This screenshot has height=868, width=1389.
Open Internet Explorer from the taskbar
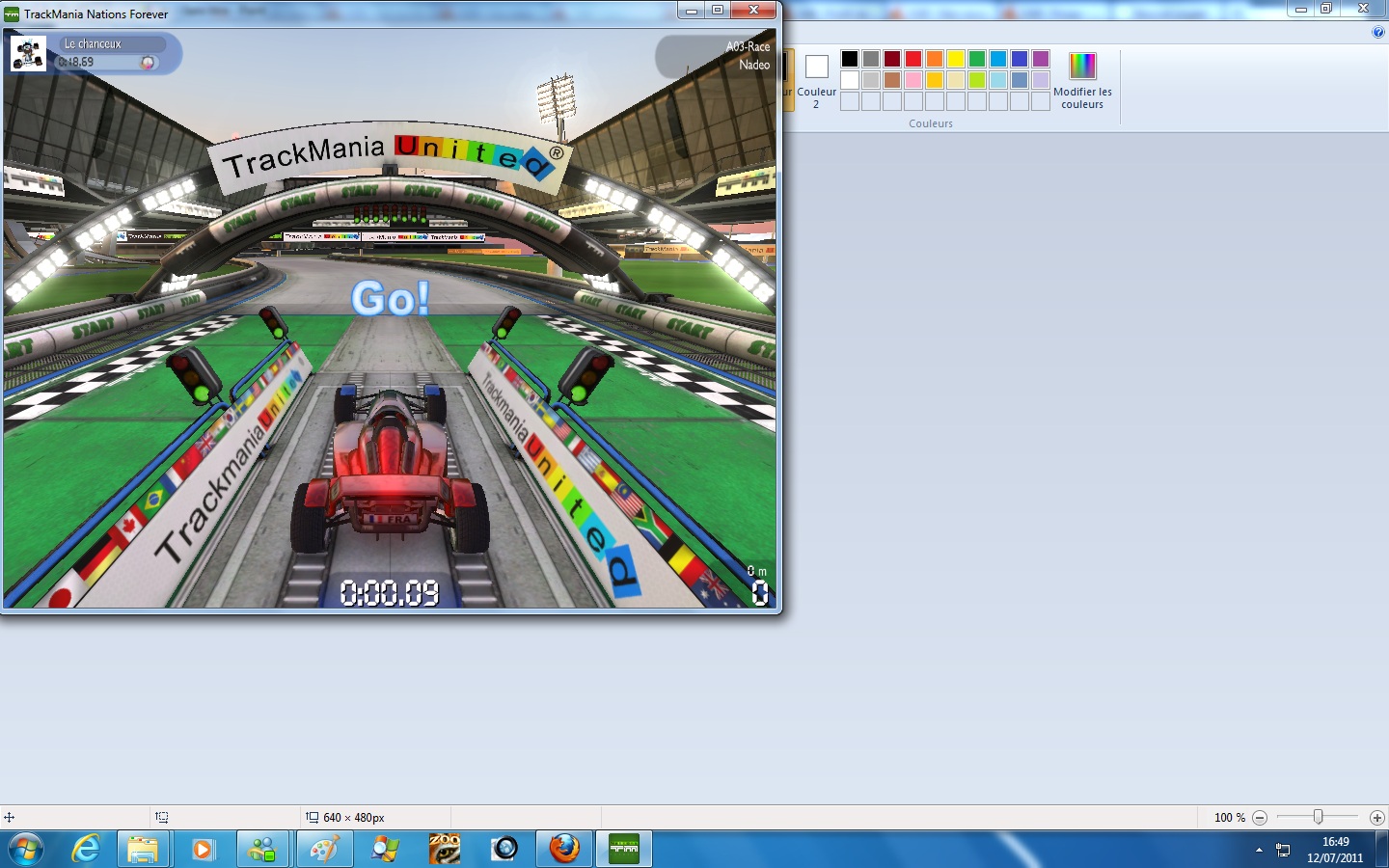pyautogui.click(x=87, y=849)
